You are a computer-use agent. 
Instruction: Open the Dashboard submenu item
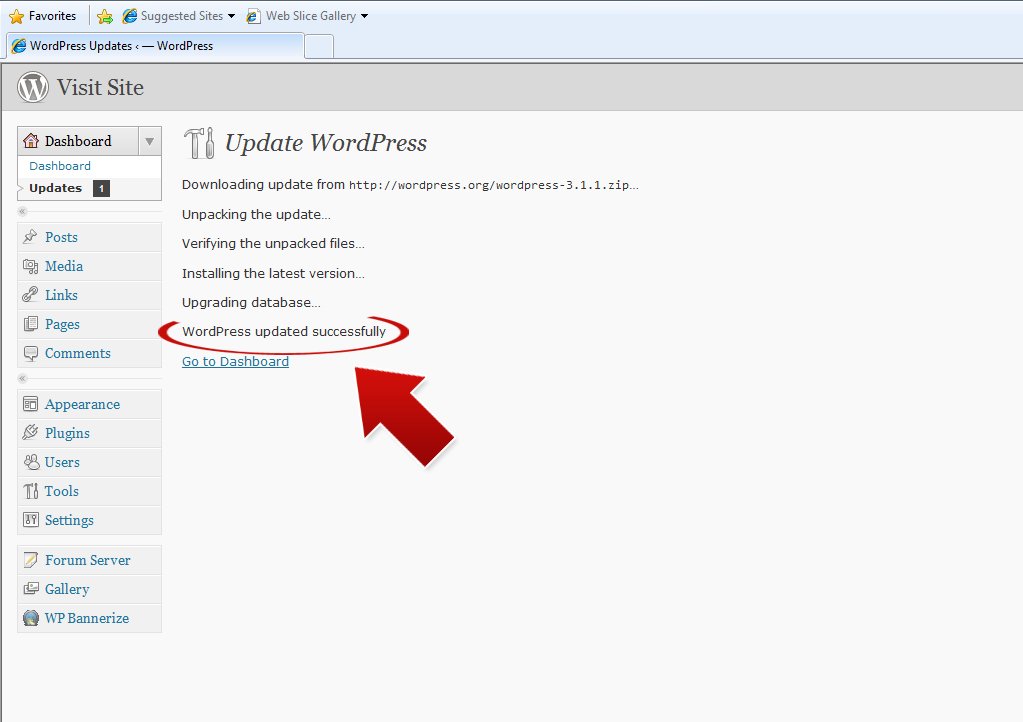(x=60, y=166)
